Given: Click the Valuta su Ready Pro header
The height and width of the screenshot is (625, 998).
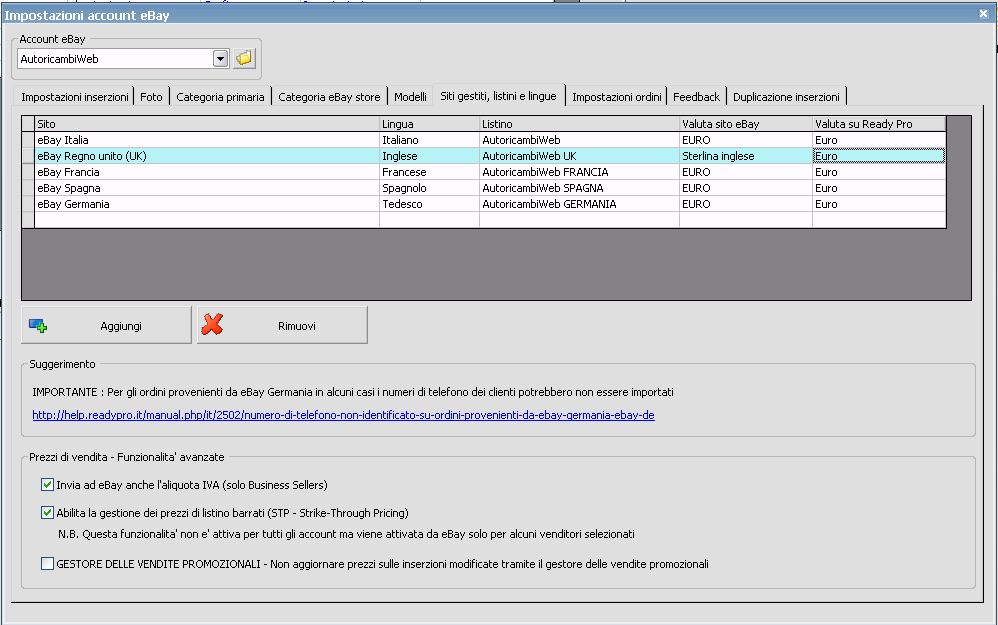Looking at the screenshot, I should (x=879, y=124).
